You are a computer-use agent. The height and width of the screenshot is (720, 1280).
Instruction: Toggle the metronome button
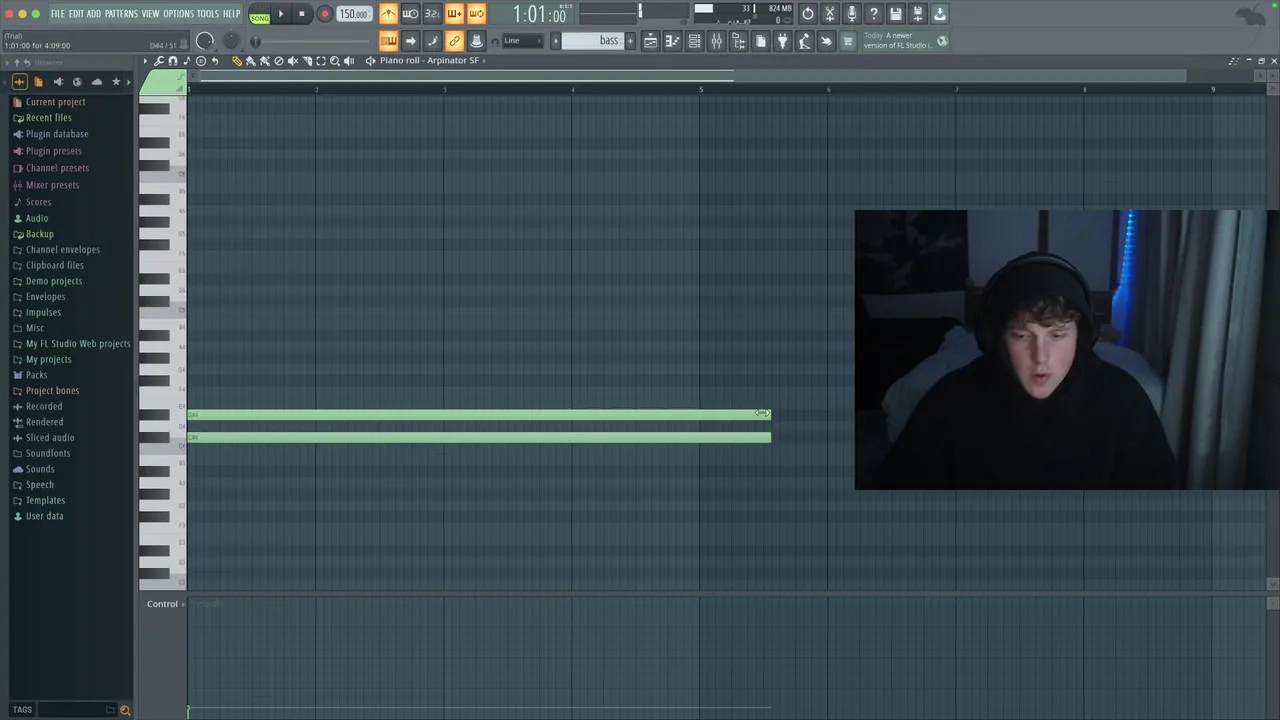pos(388,14)
